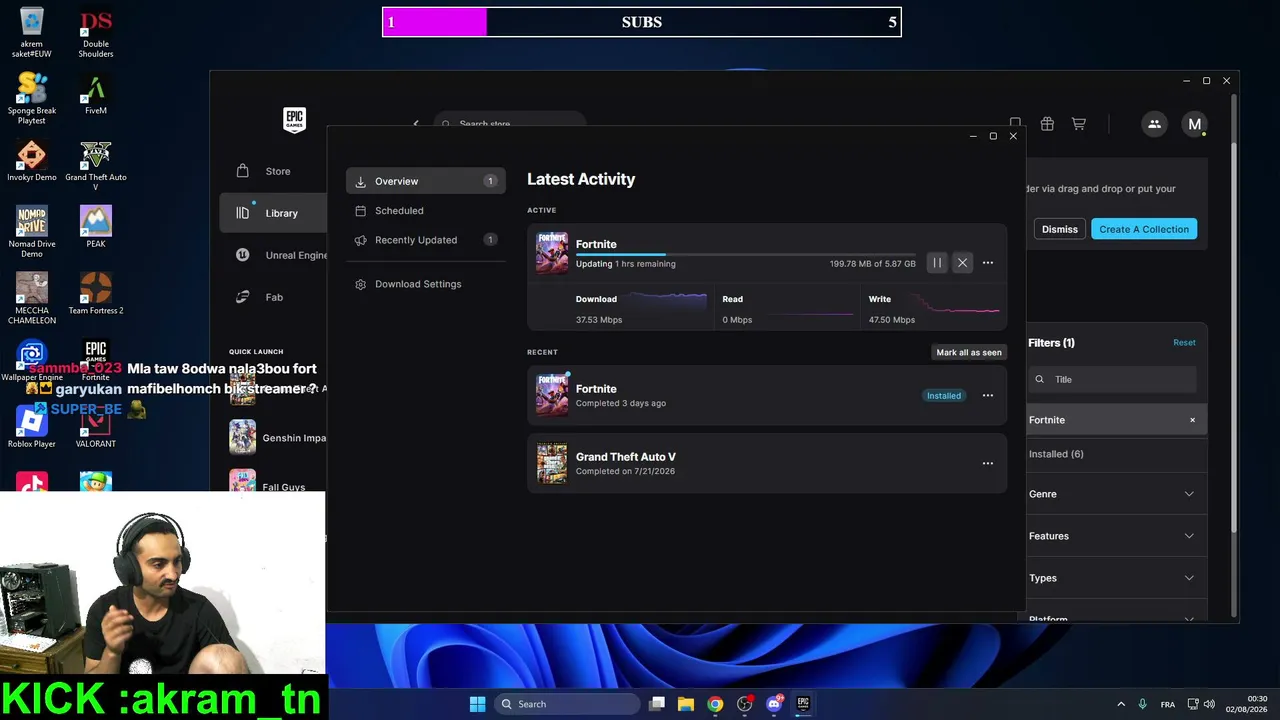This screenshot has height=720, width=1280.
Task: Open the Recycle Bin desktop icon
Action: 32,33
